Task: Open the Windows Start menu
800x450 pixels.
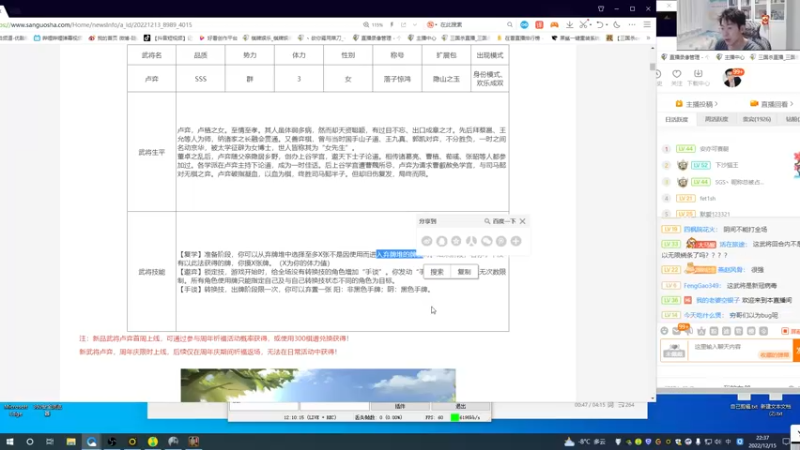Action: point(10,441)
